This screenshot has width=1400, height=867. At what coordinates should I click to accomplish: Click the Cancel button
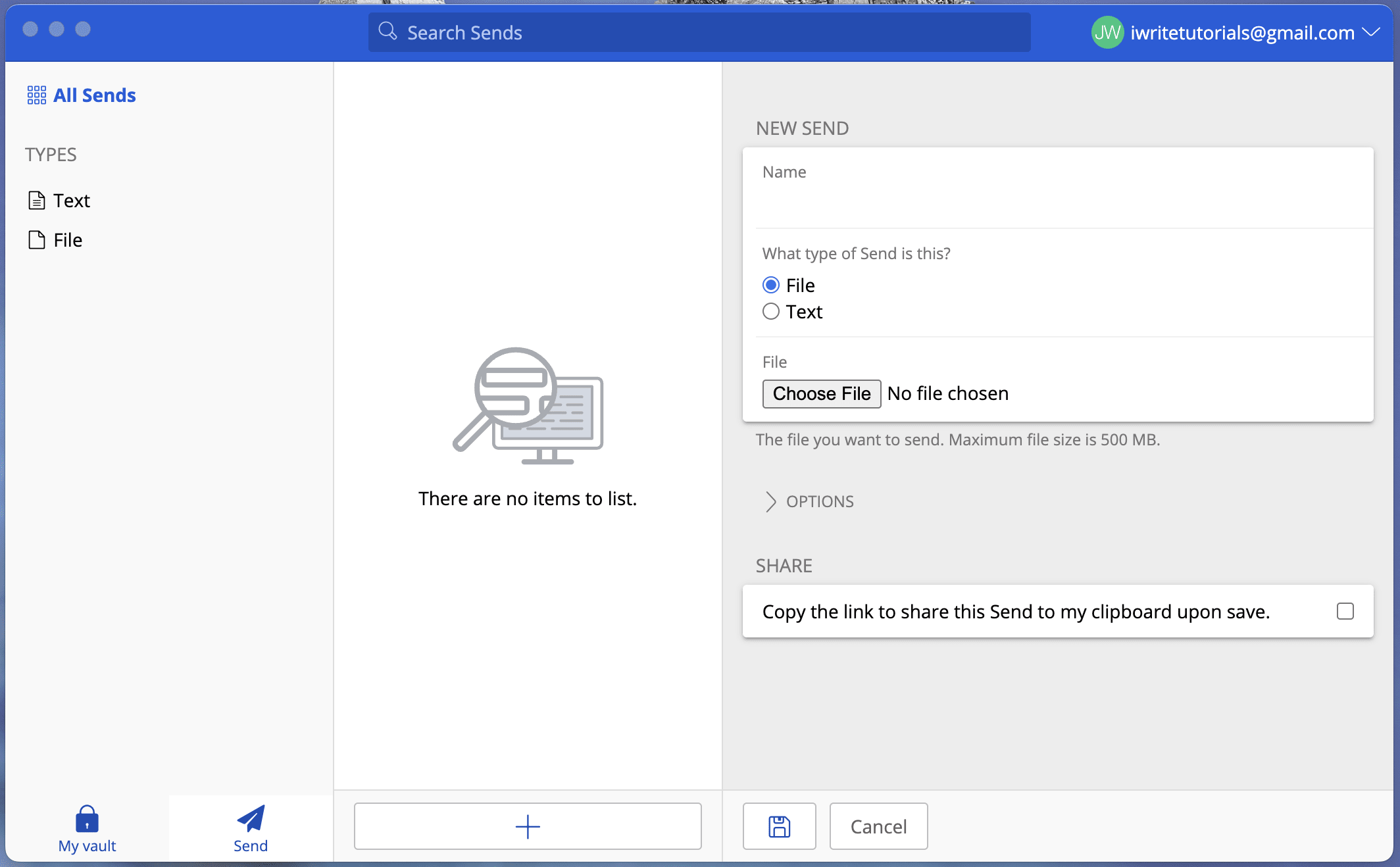878,826
